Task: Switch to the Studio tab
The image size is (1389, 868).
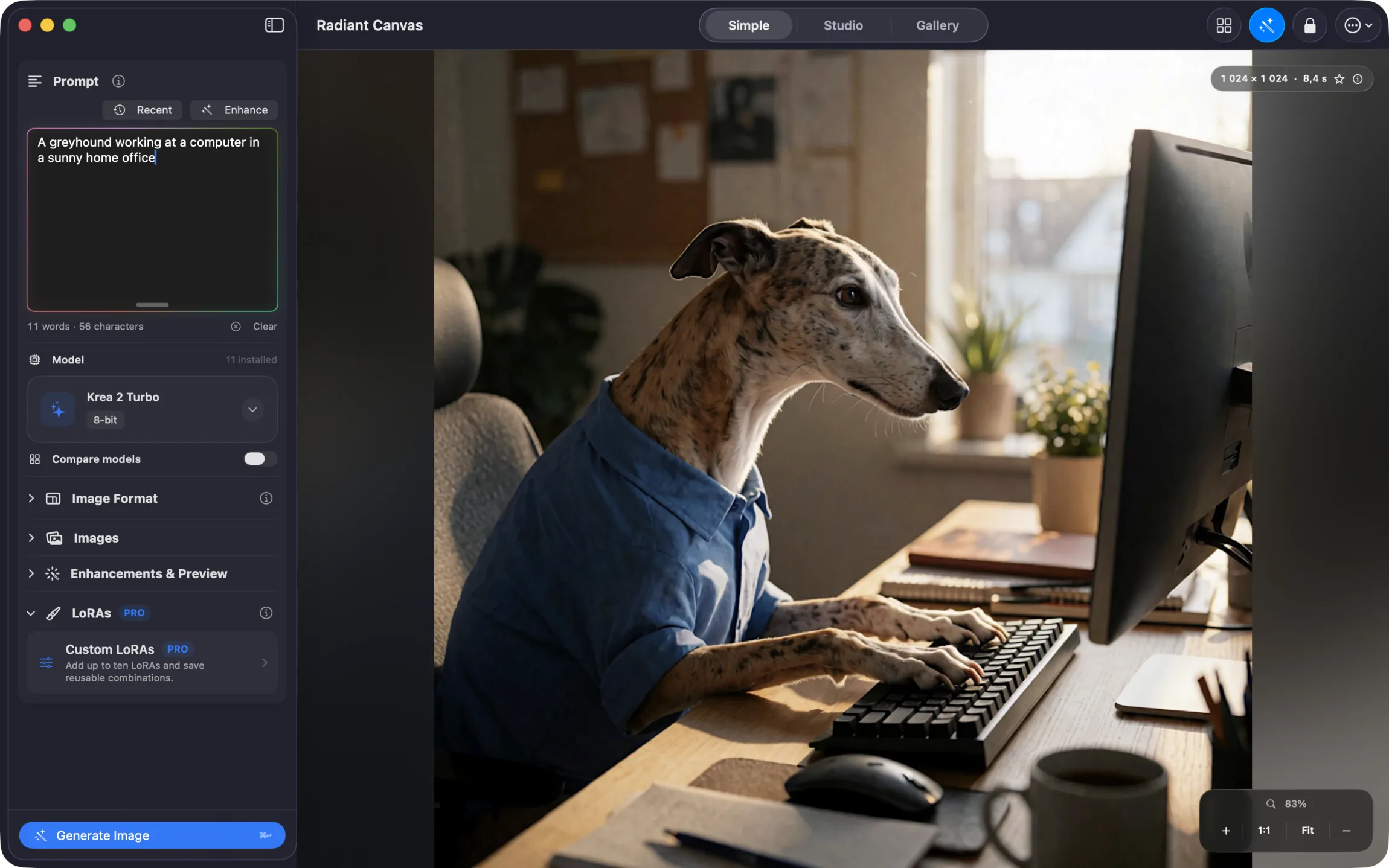Action: tap(843, 25)
